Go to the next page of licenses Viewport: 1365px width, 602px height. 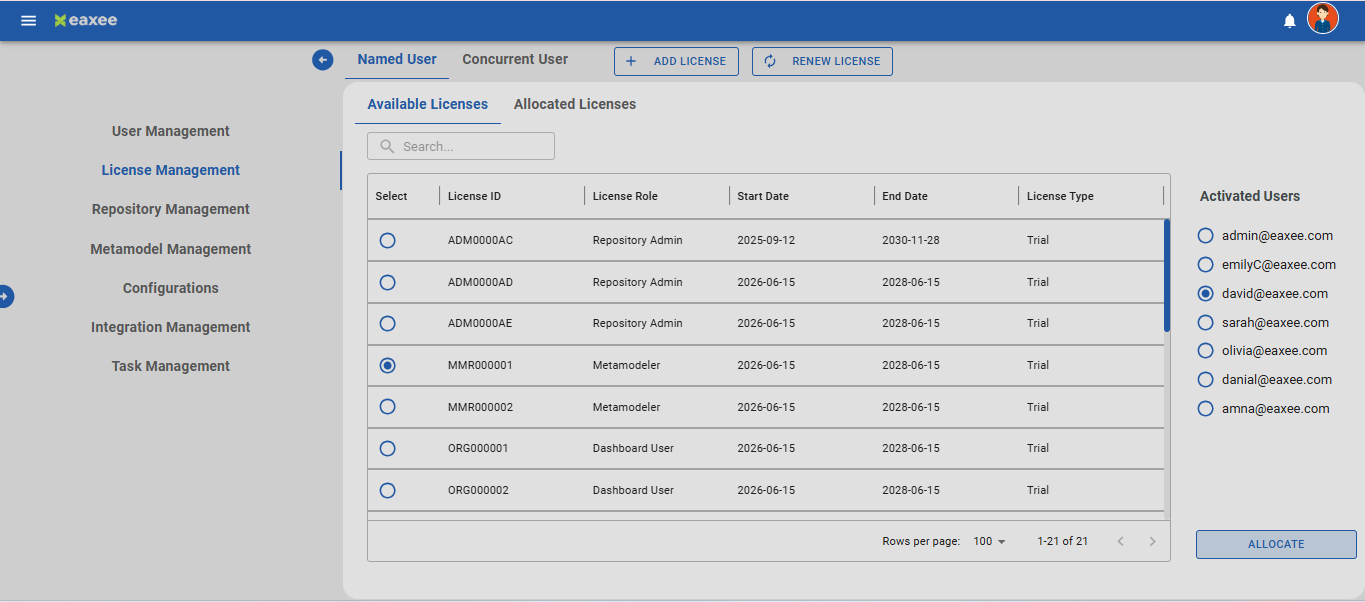pyautogui.click(x=1152, y=541)
